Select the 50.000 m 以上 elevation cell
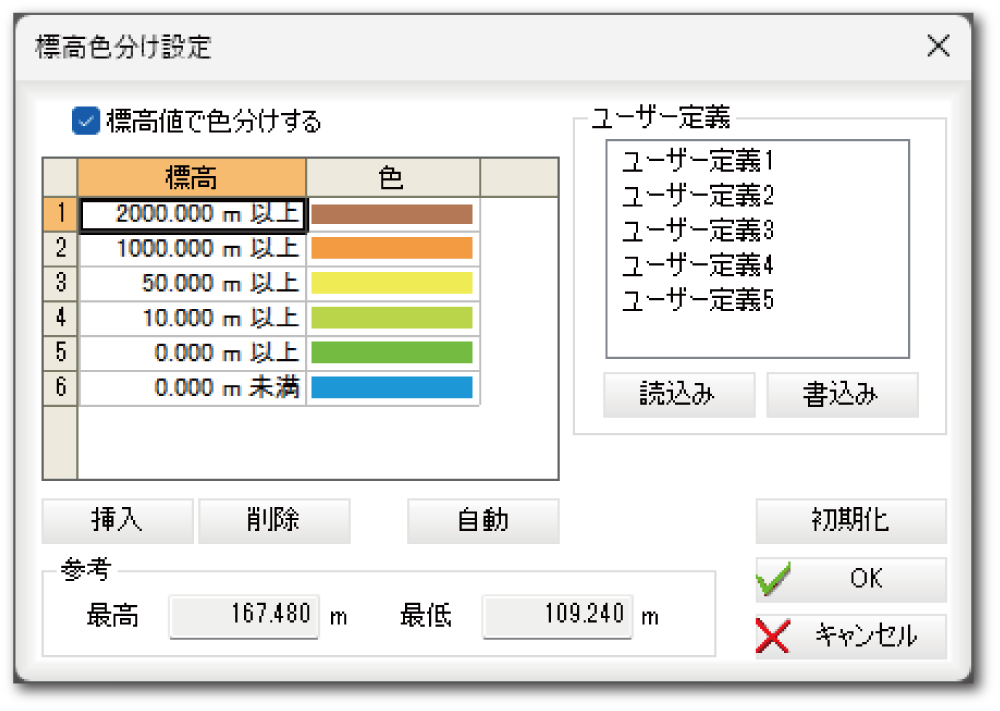The width and height of the screenshot is (1000, 711). tap(193, 283)
